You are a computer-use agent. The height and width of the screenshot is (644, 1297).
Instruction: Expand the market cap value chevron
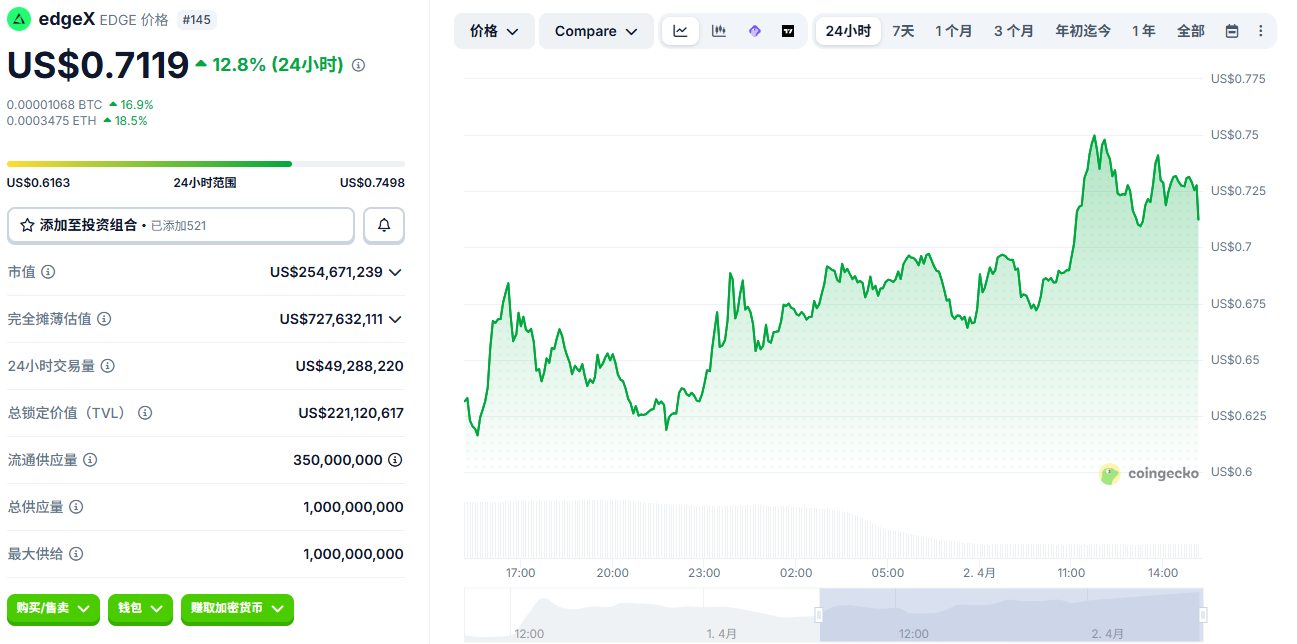pyautogui.click(x=395, y=272)
